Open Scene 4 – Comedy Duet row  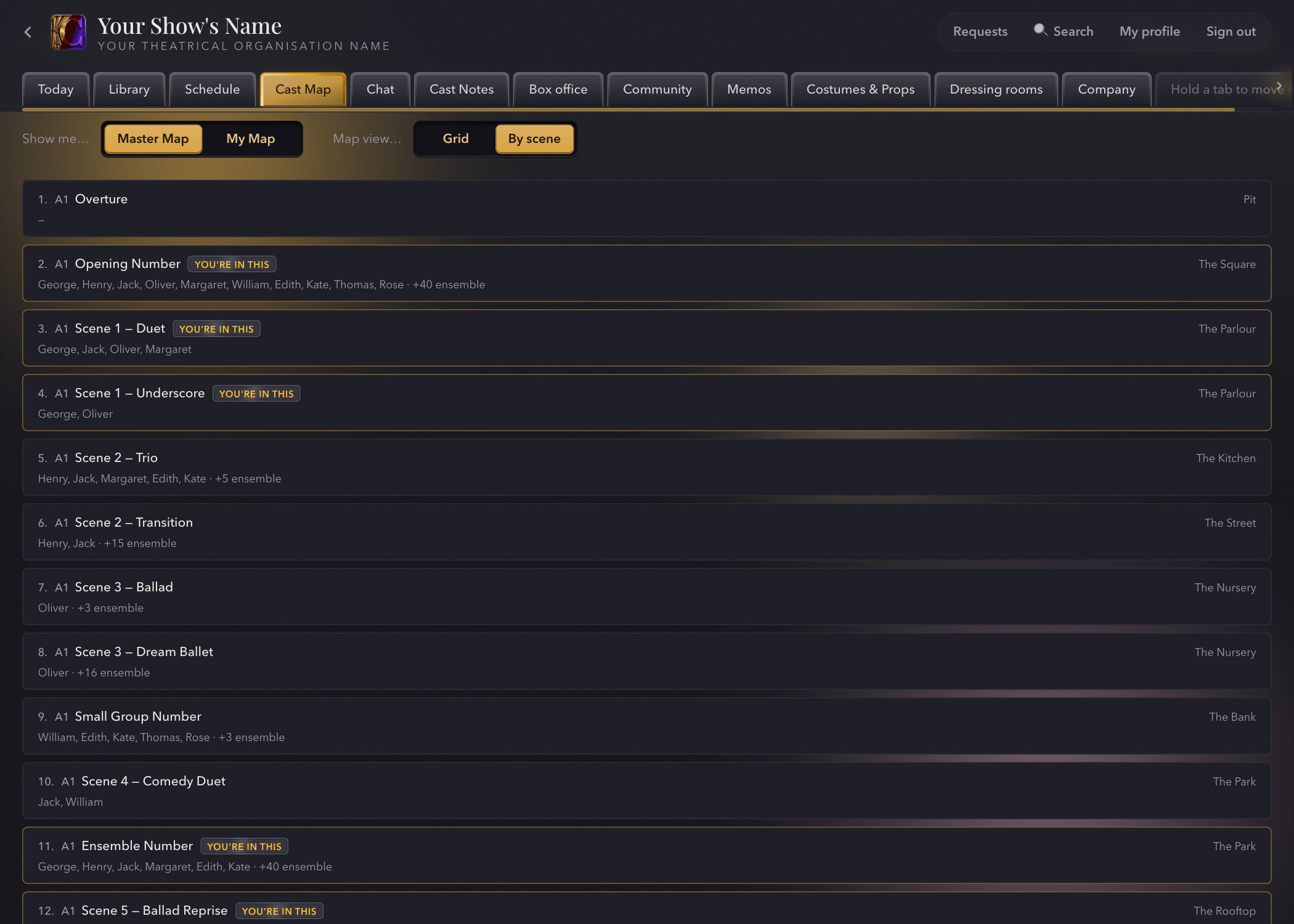pos(646,790)
